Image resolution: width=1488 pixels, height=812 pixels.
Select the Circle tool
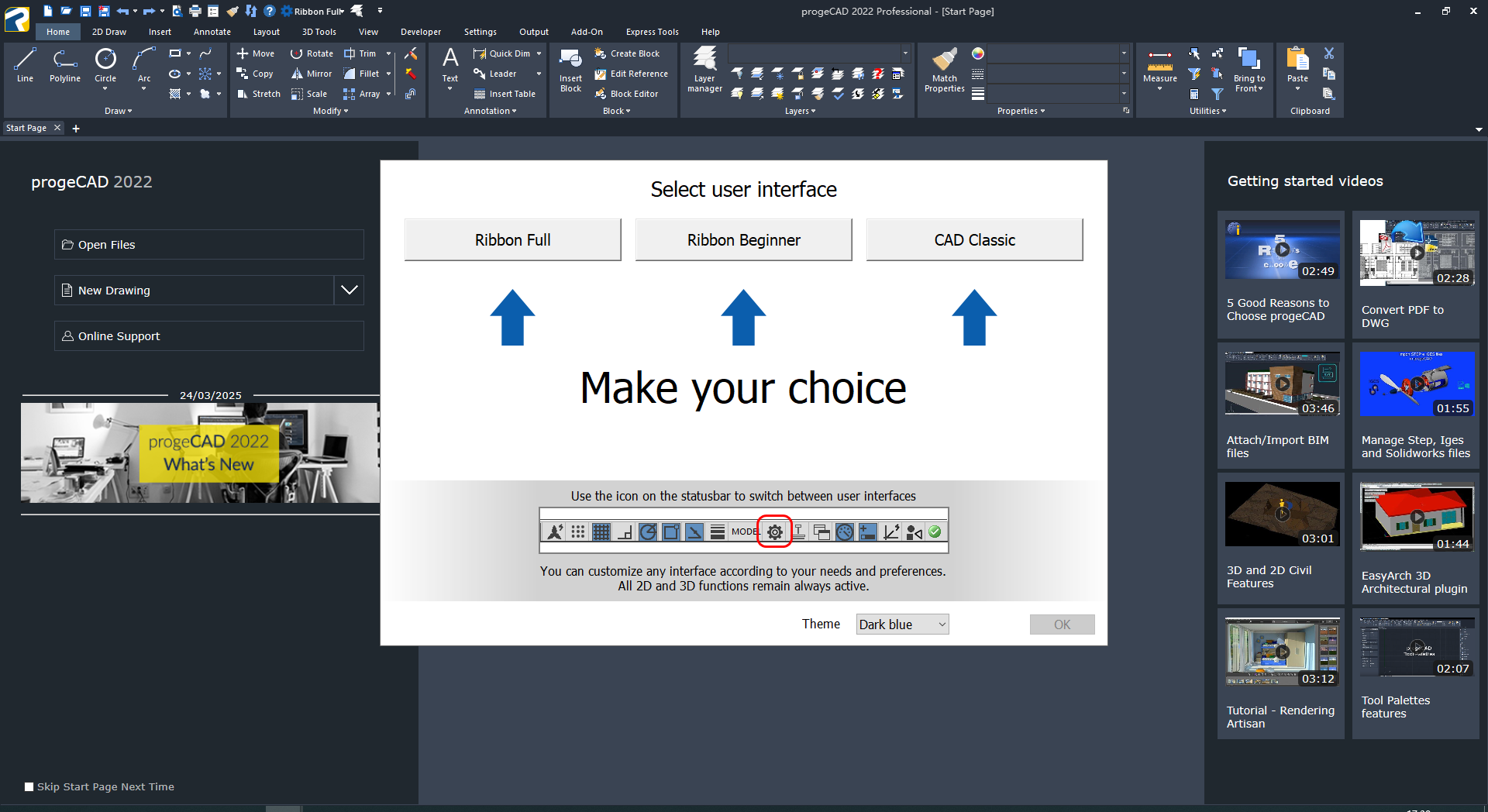pyautogui.click(x=105, y=65)
